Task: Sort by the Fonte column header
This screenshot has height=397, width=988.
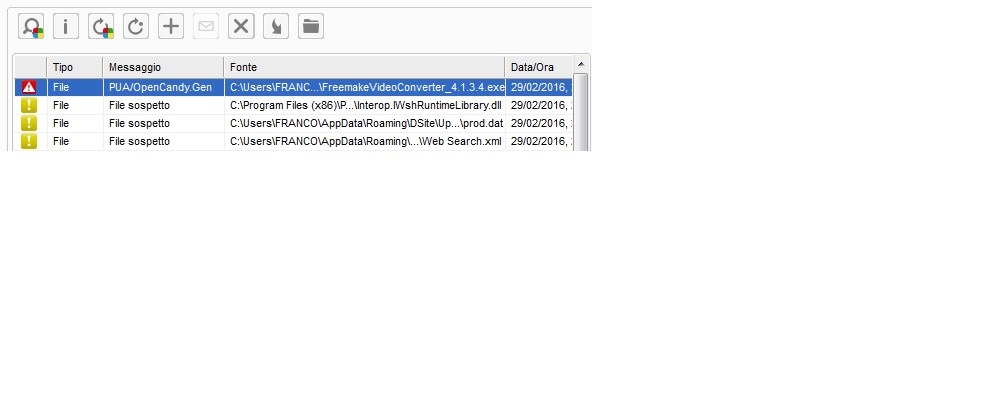Action: point(364,67)
